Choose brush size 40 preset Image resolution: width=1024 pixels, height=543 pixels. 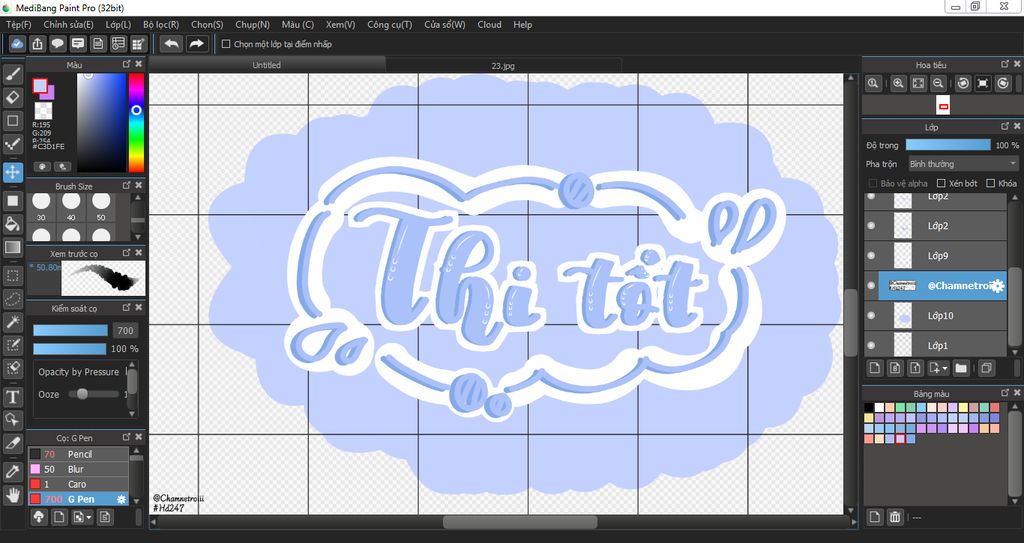point(71,206)
